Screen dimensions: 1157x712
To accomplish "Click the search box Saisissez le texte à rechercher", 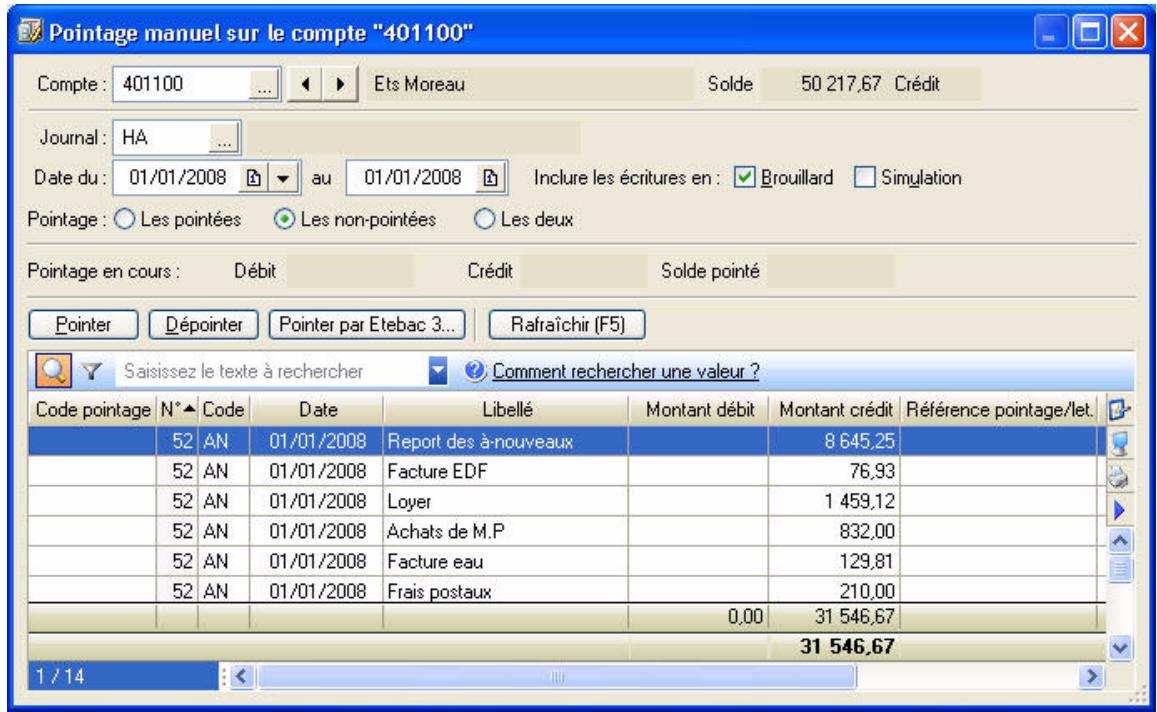I will point(272,371).
